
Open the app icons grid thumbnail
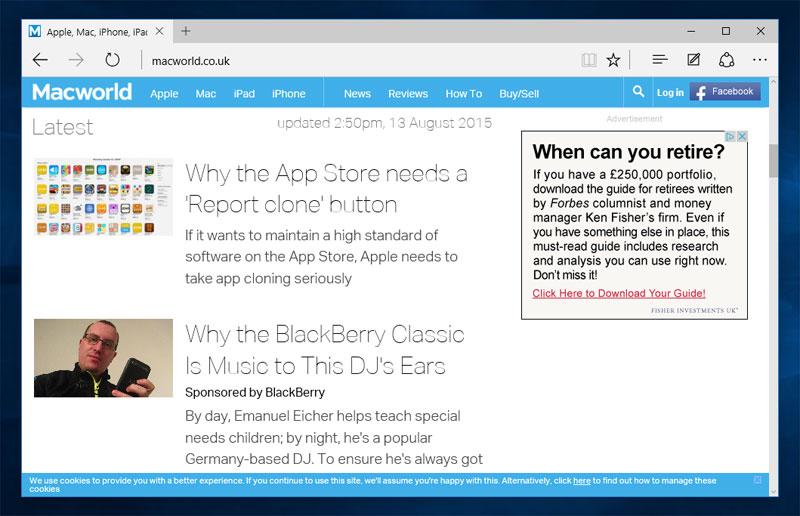(x=104, y=196)
